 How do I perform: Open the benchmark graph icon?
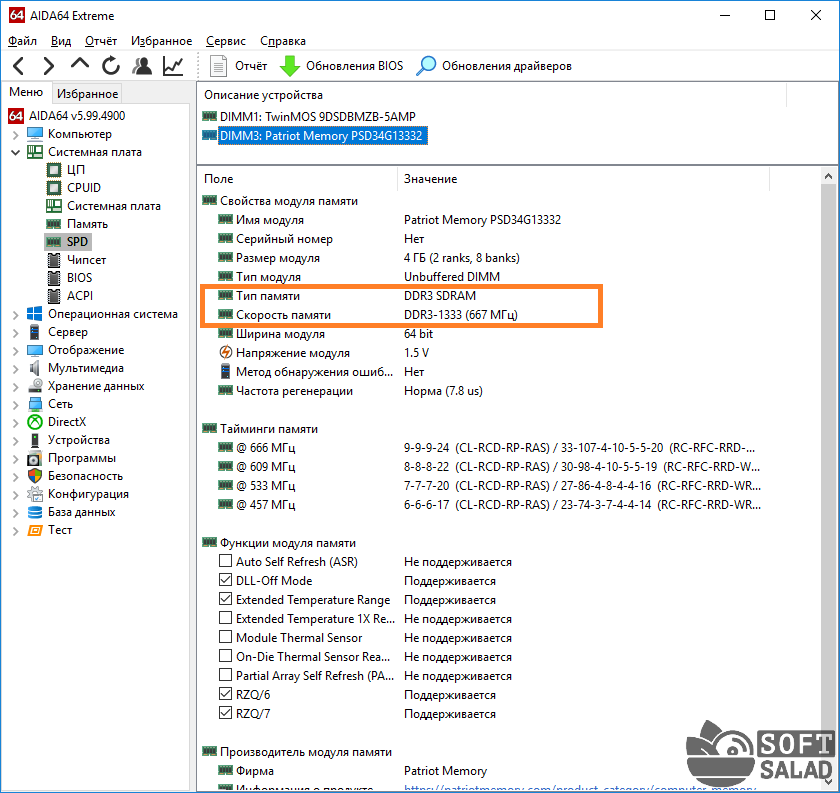point(173,66)
